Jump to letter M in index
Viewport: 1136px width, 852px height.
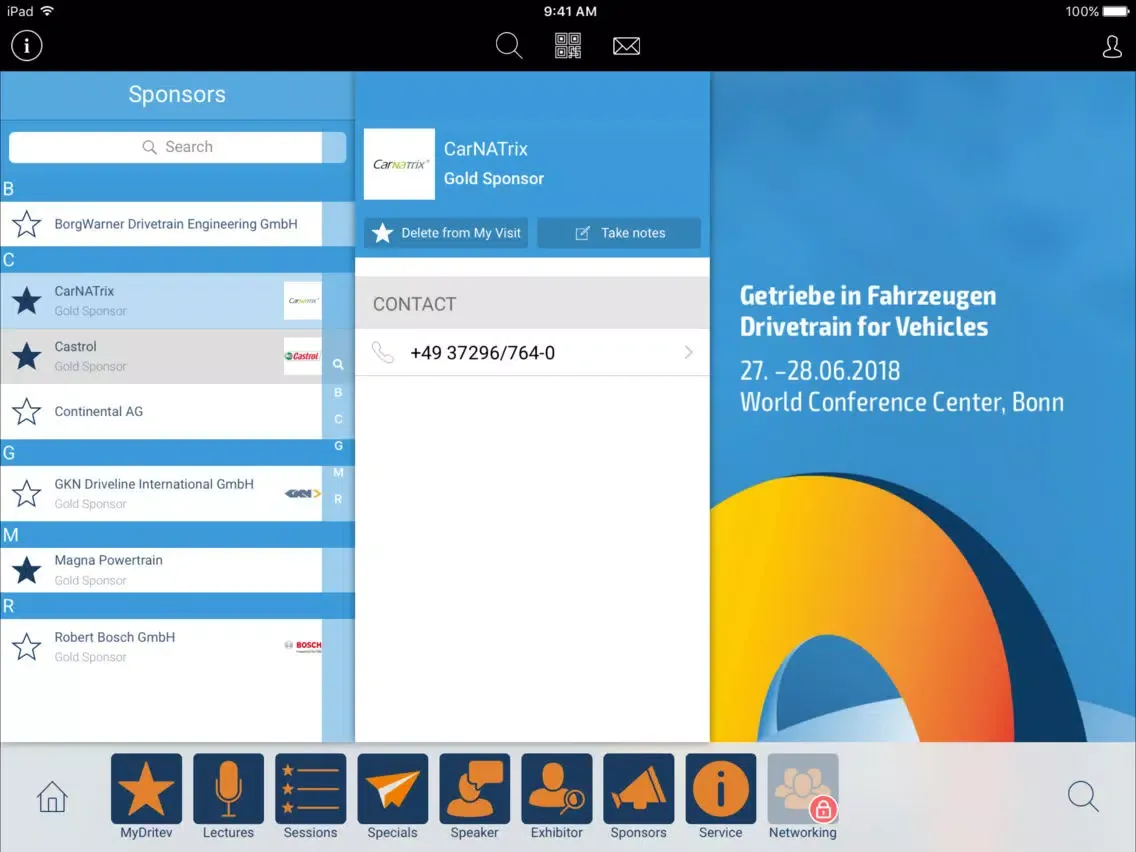click(x=338, y=472)
